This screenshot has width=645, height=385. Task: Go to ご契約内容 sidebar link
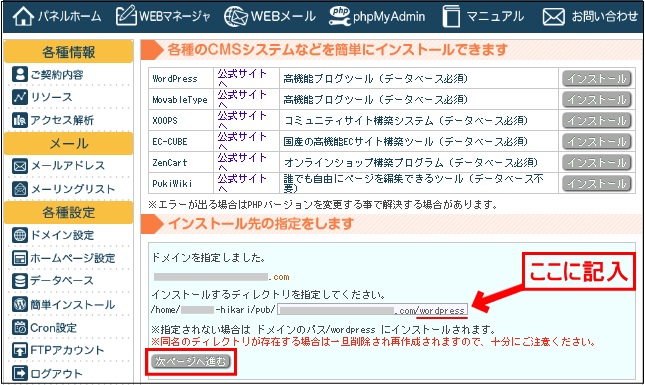tap(57, 75)
